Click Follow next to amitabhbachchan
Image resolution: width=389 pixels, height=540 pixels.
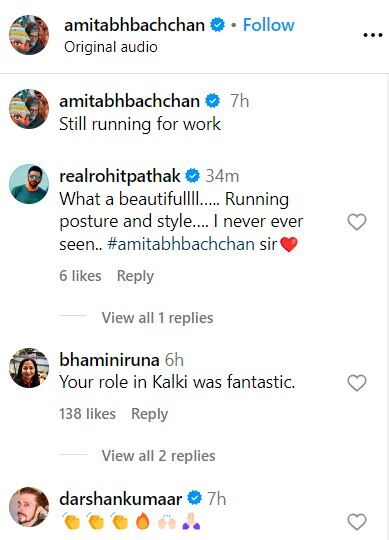coord(269,25)
